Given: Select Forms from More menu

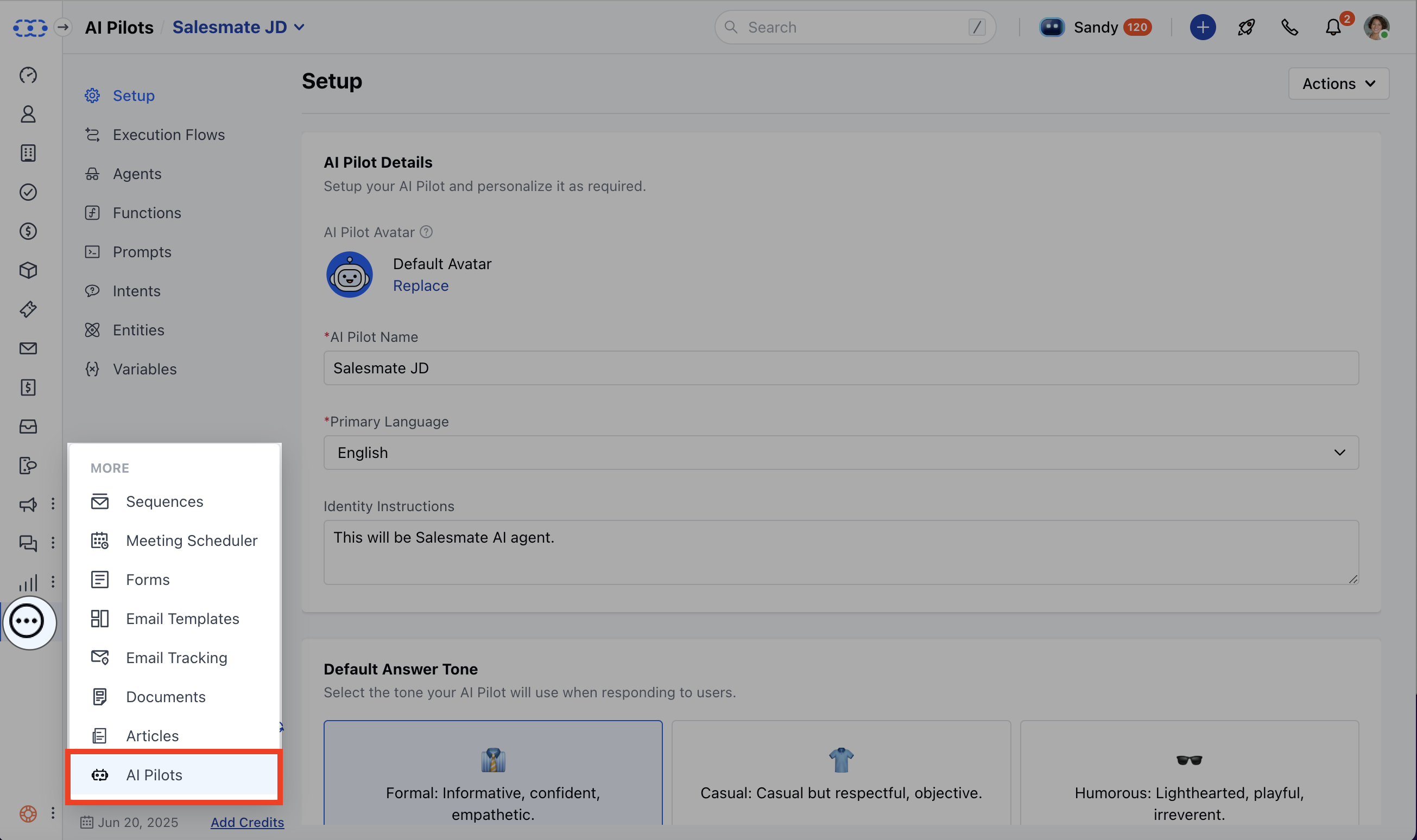Looking at the screenshot, I should tap(174, 580).
